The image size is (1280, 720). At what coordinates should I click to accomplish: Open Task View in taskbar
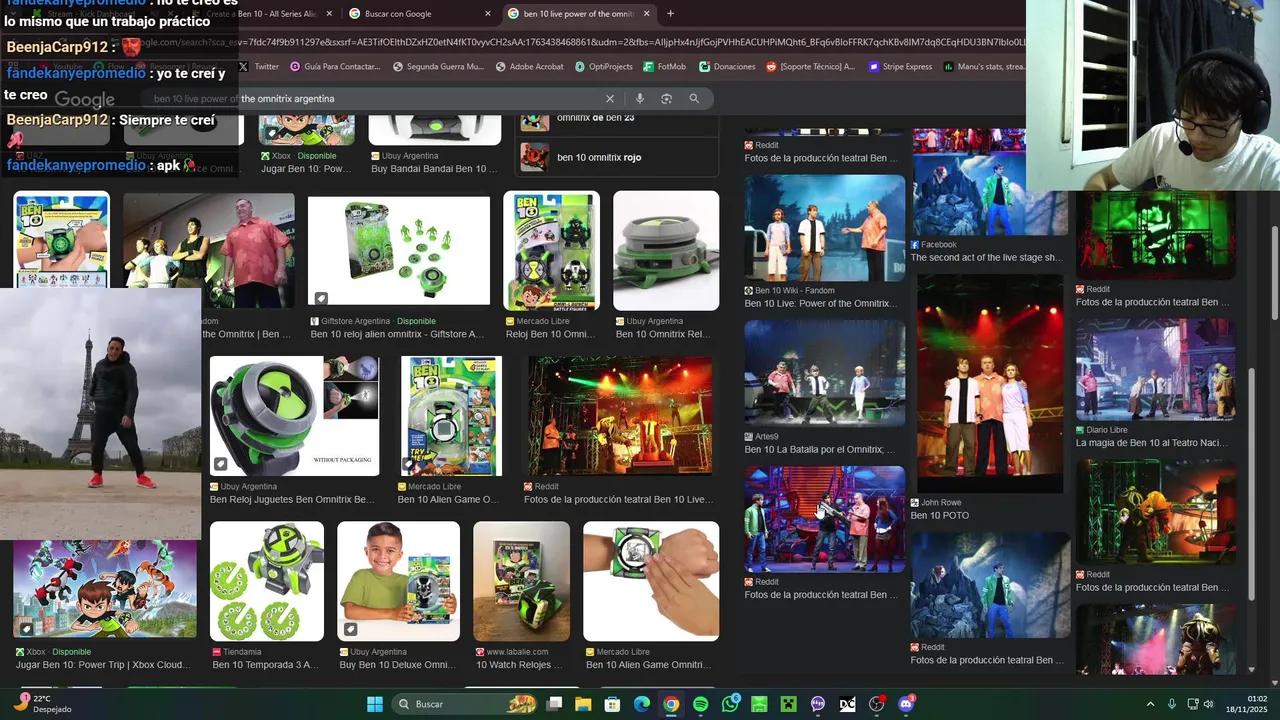click(555, 704)
